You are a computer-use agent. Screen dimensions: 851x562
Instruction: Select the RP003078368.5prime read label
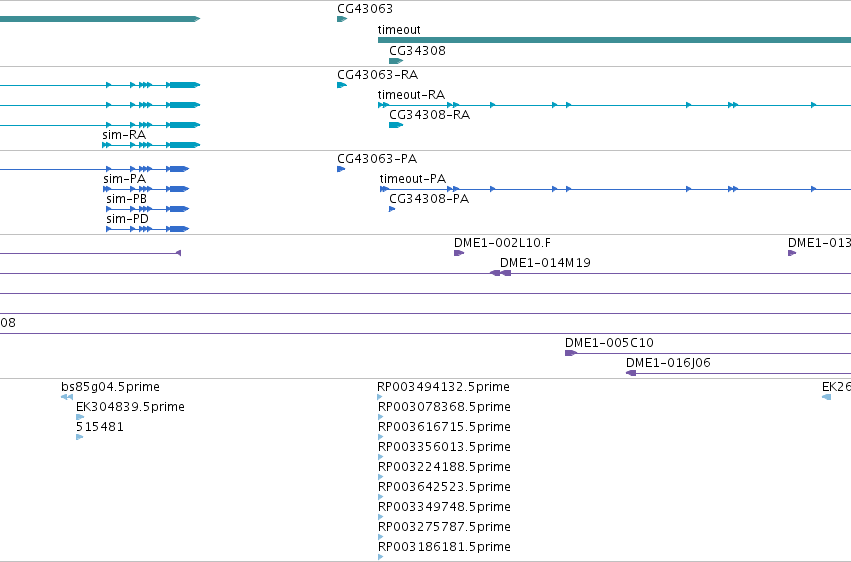444,407
